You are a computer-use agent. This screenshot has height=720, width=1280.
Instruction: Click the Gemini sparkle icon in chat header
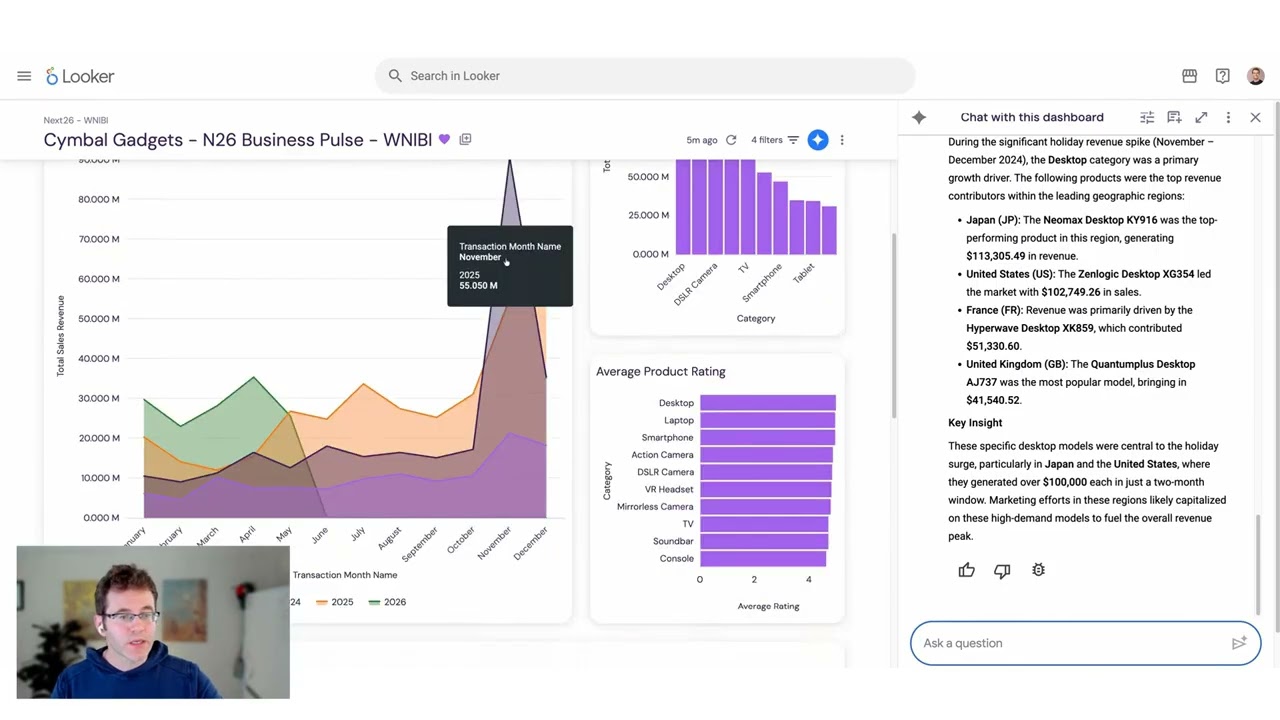pos(919,117)
